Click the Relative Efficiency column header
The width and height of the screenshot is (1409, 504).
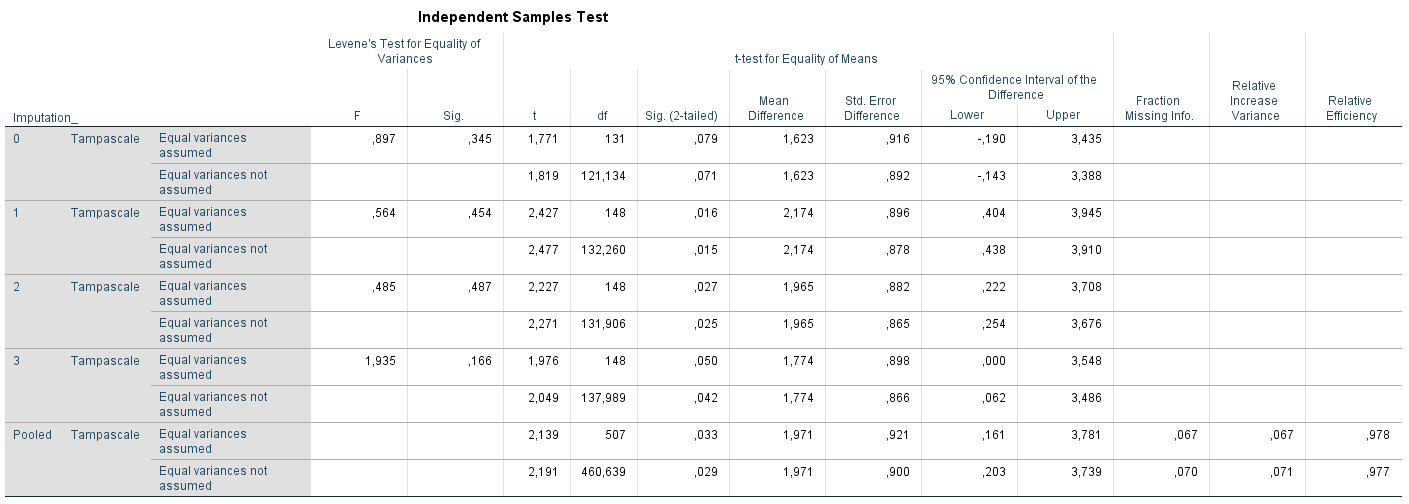coord(1349,108)
